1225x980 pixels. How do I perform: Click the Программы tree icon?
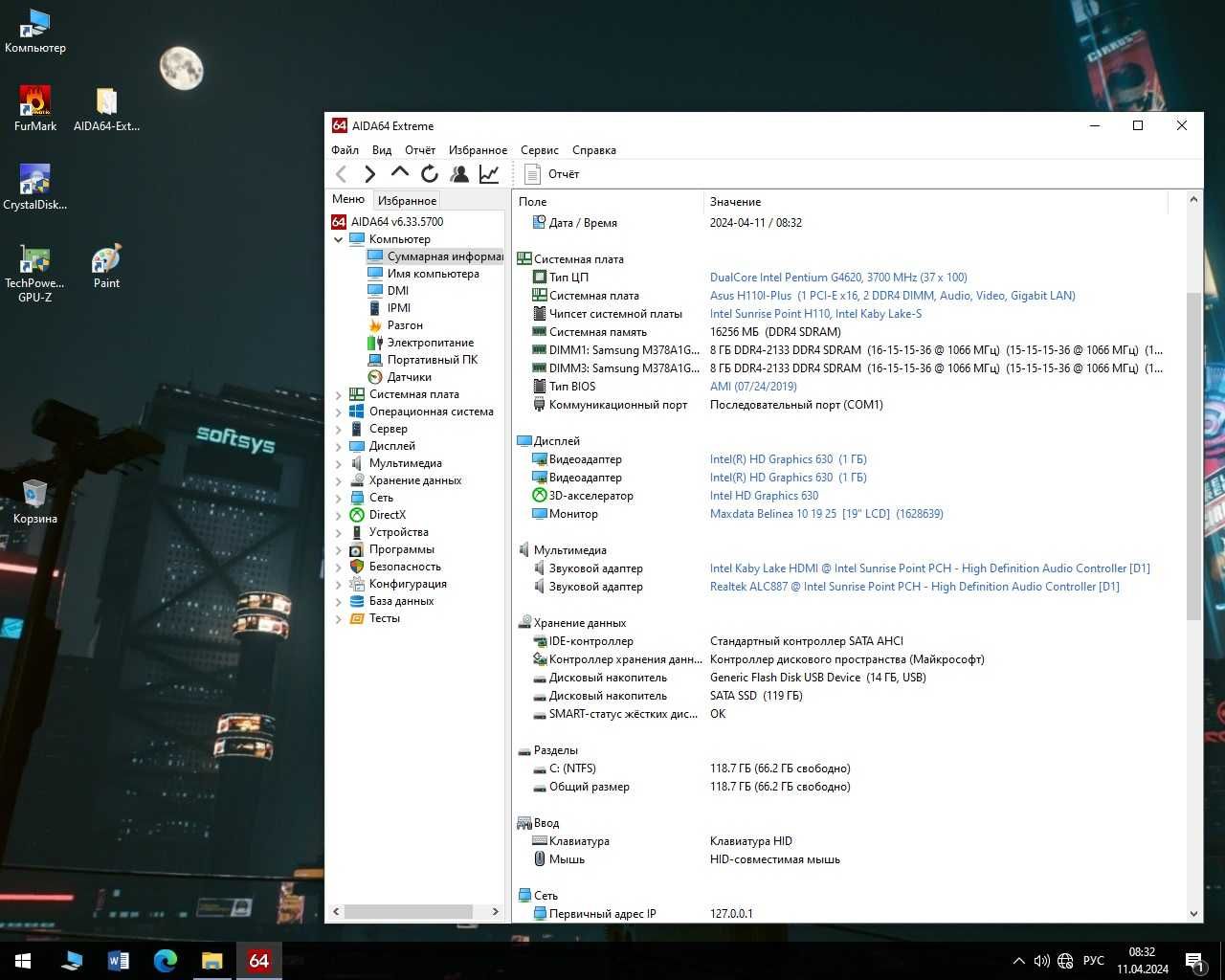[x=357, y=549]
